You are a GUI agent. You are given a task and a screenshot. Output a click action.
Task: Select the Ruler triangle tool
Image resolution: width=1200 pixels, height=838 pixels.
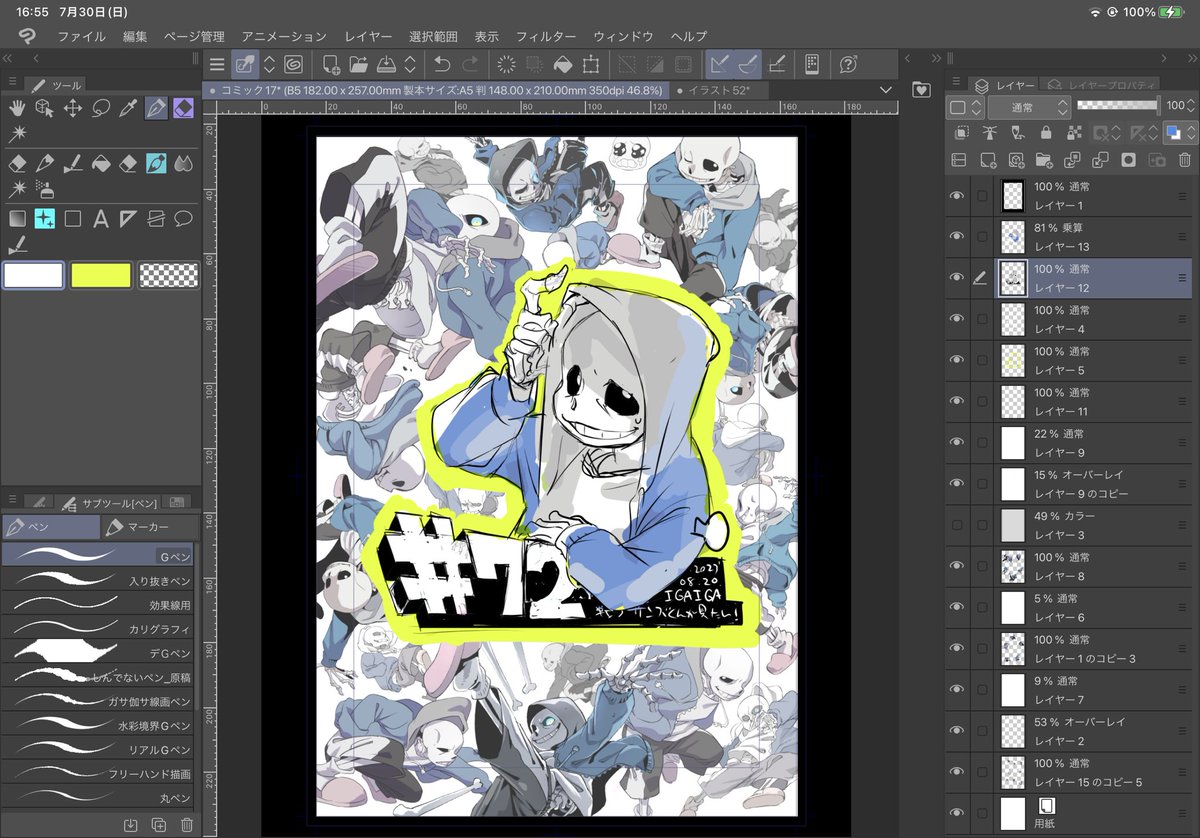[x=128, y=218]
